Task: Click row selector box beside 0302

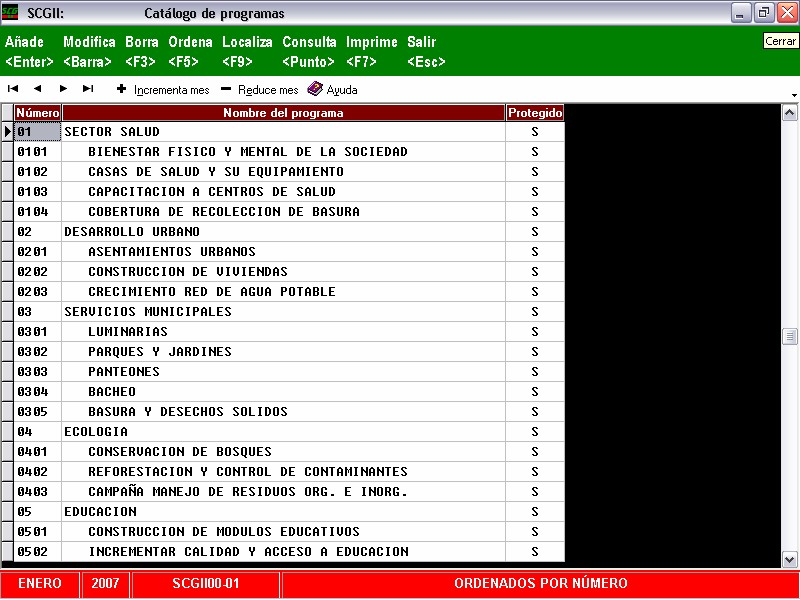Action: point(7,352)
